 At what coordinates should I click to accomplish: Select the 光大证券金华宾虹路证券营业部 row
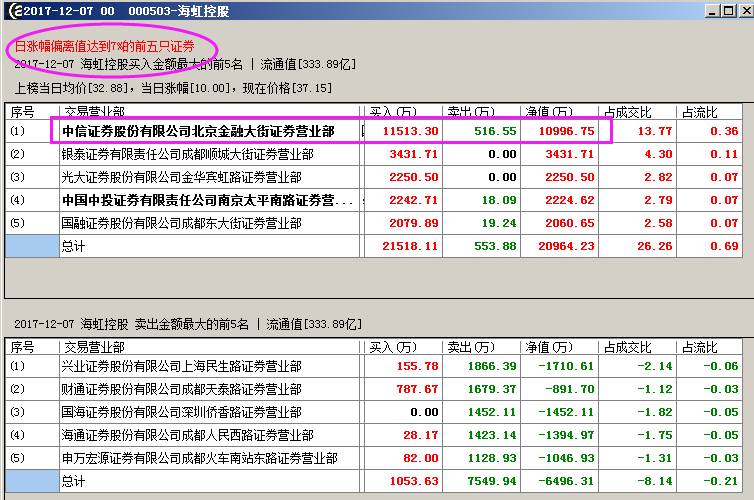[x=373, y=177]
